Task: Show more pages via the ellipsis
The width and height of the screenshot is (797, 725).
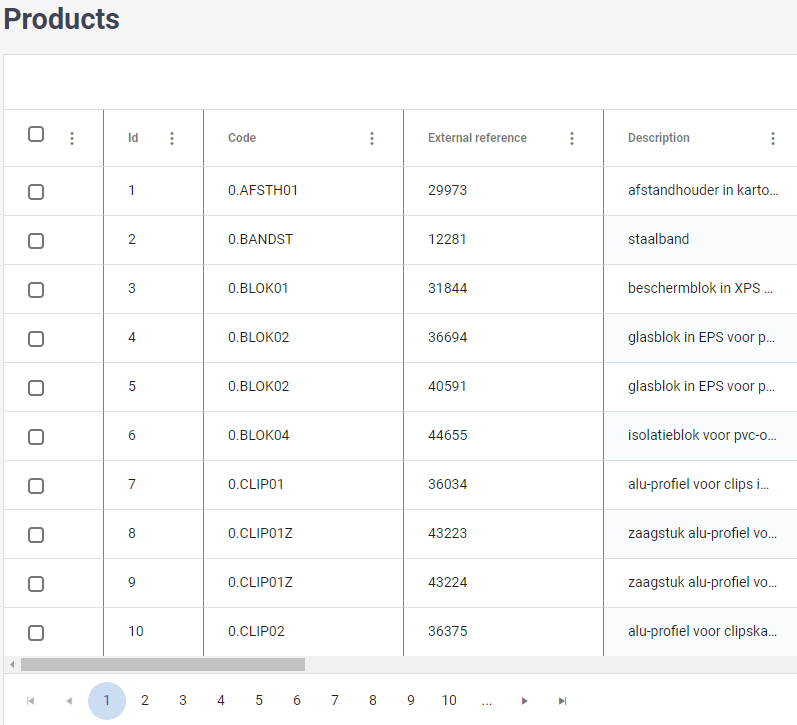Action: coord(487,701)
